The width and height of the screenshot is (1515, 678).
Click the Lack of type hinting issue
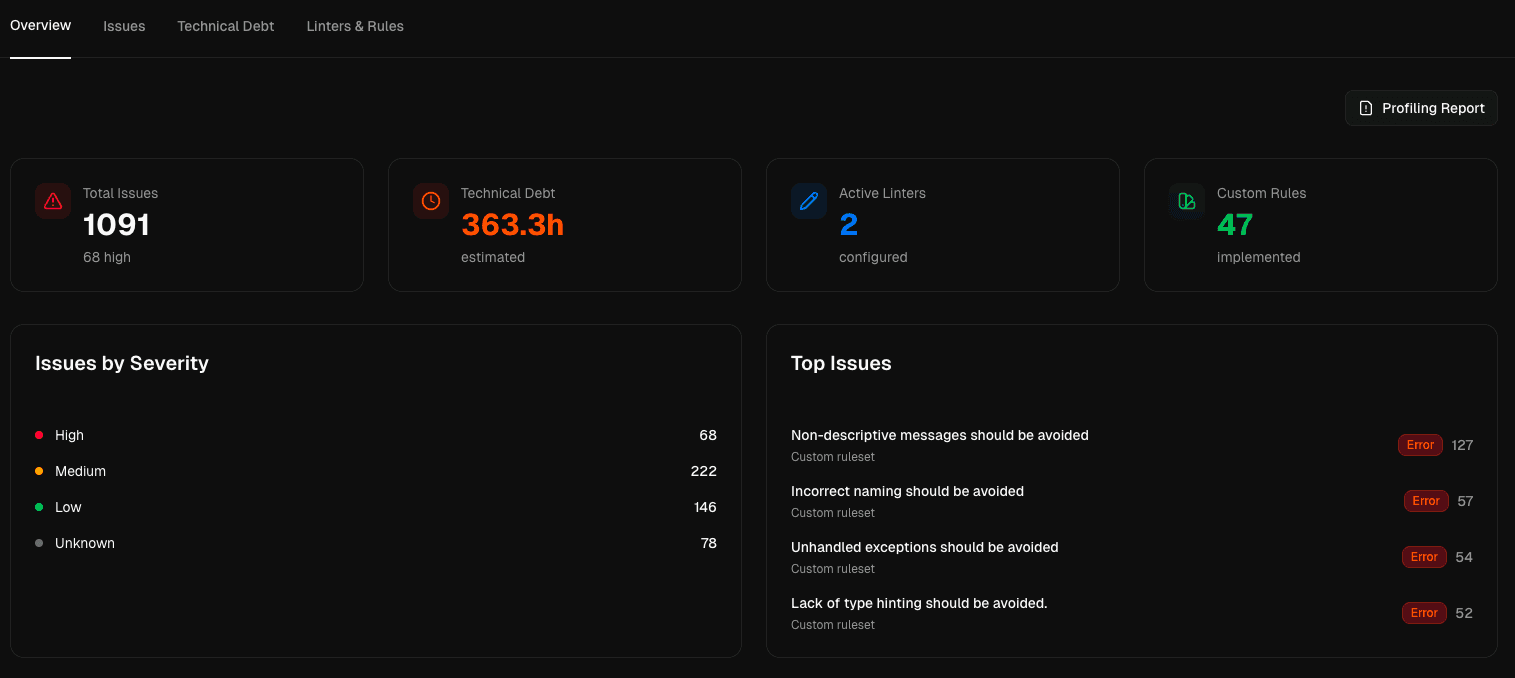point(918,603)
